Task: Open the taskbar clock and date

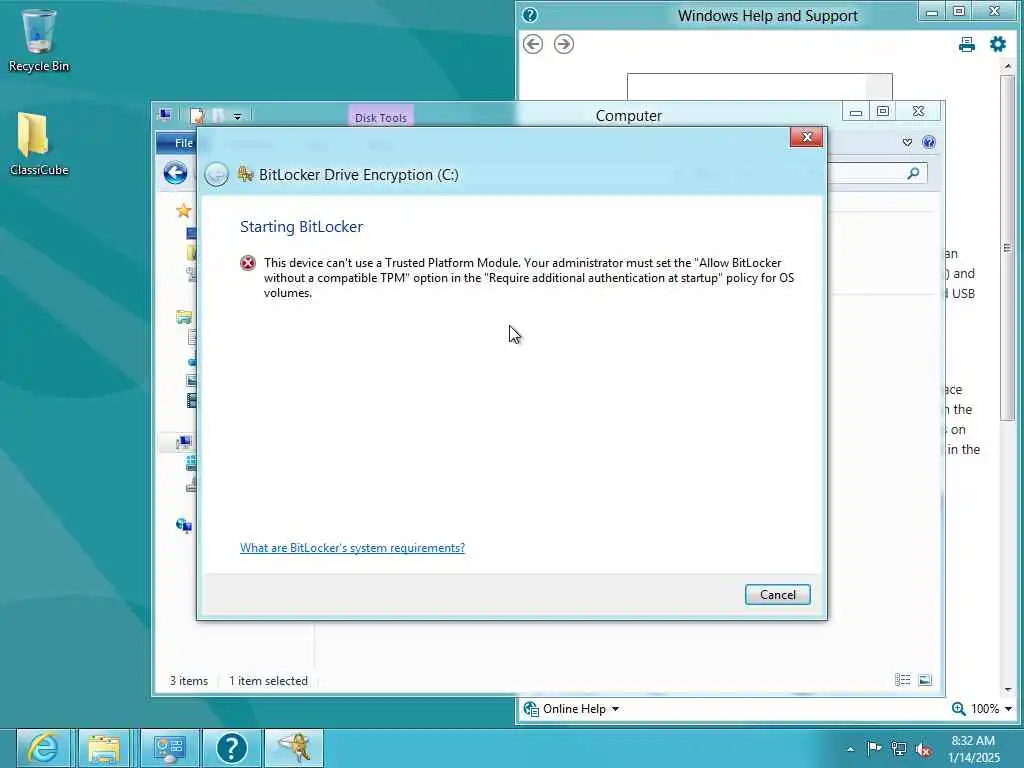Action: (973, 749)
